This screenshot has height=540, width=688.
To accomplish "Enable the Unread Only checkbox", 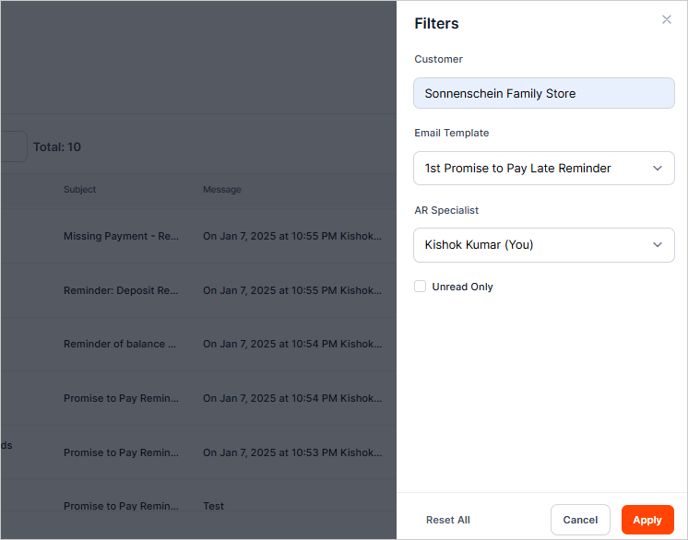I will (x=421, y=287).
